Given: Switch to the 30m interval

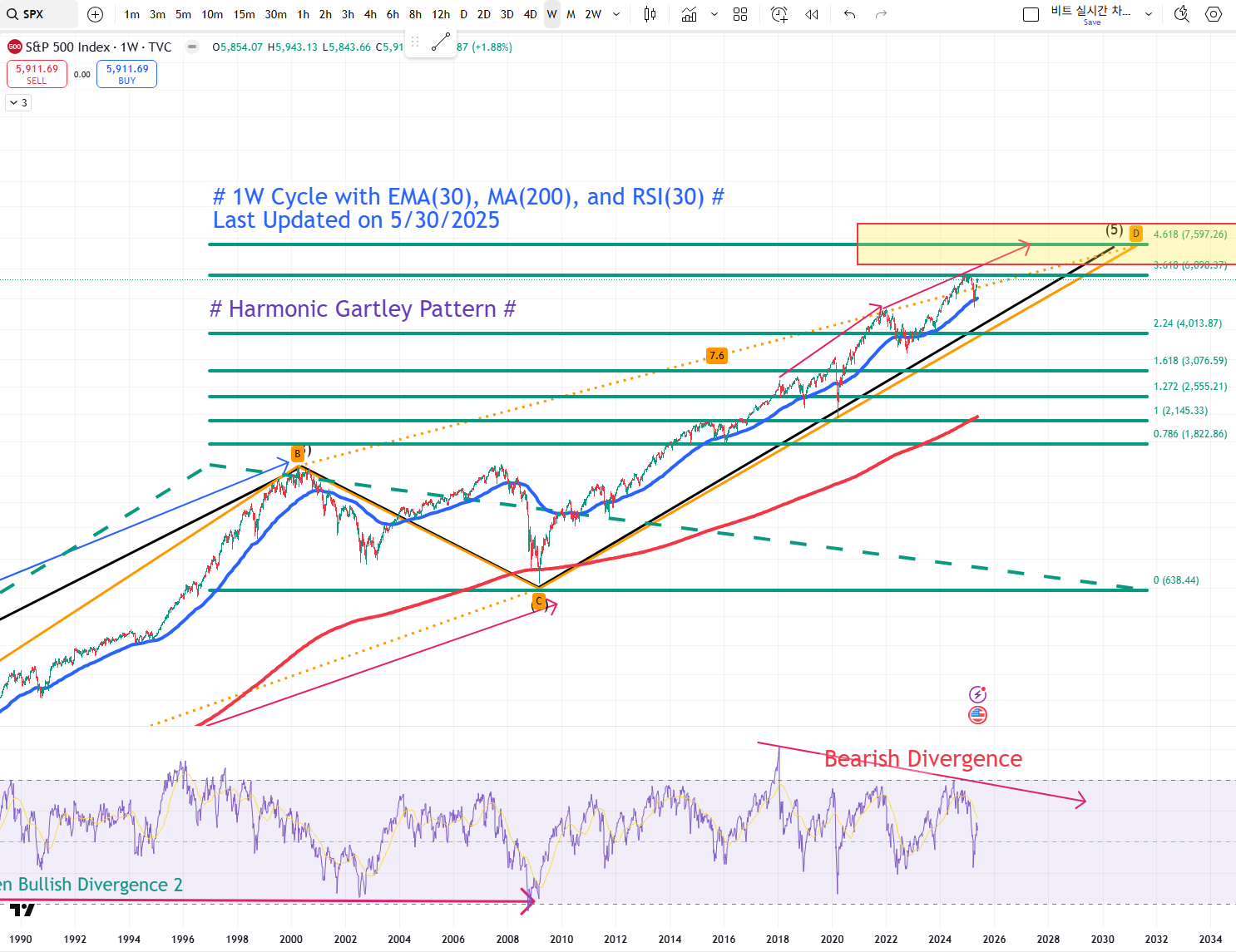Looking at the screenshot, I should click(275, 14).
